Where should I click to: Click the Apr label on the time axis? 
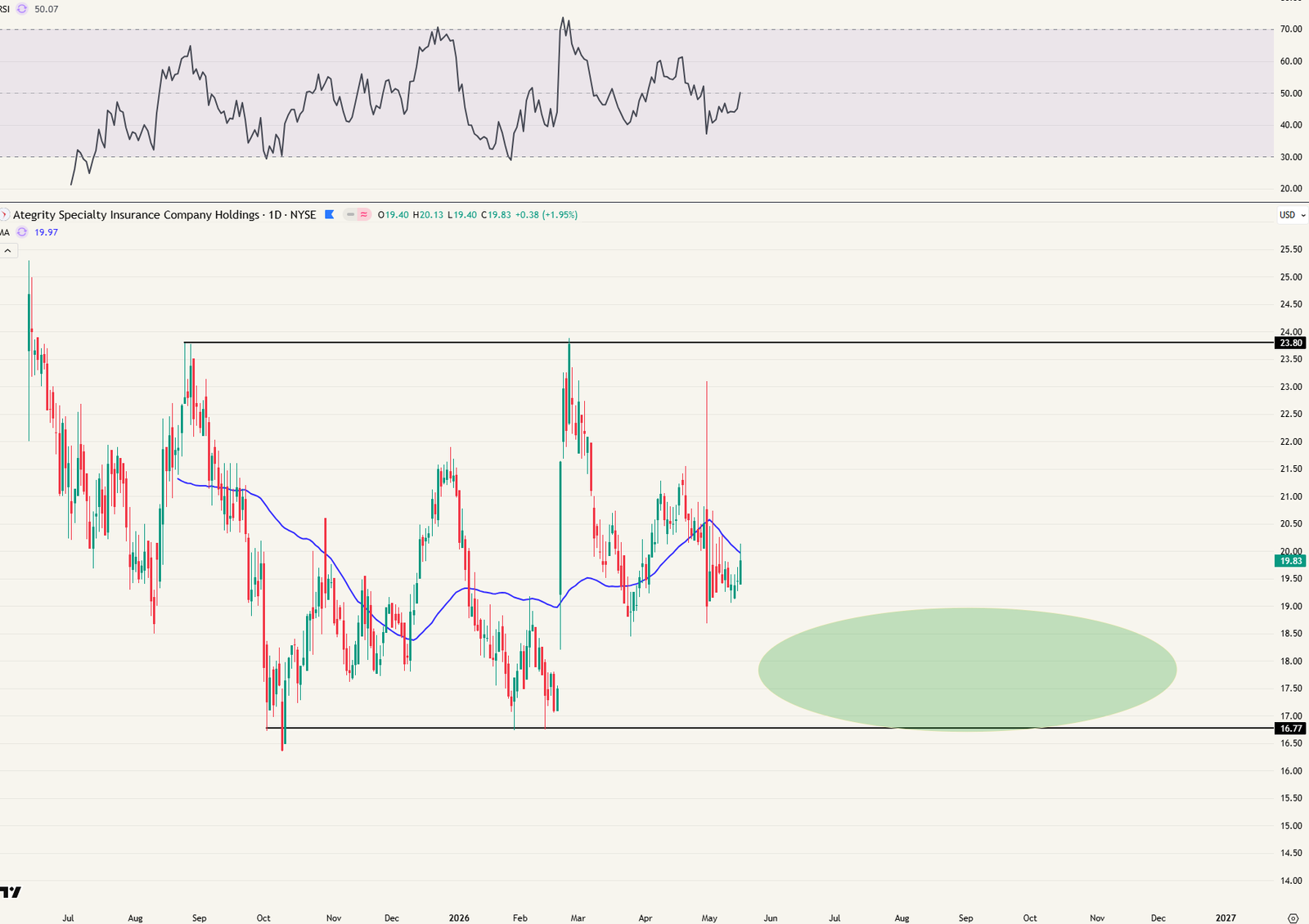tap(646, 918)
